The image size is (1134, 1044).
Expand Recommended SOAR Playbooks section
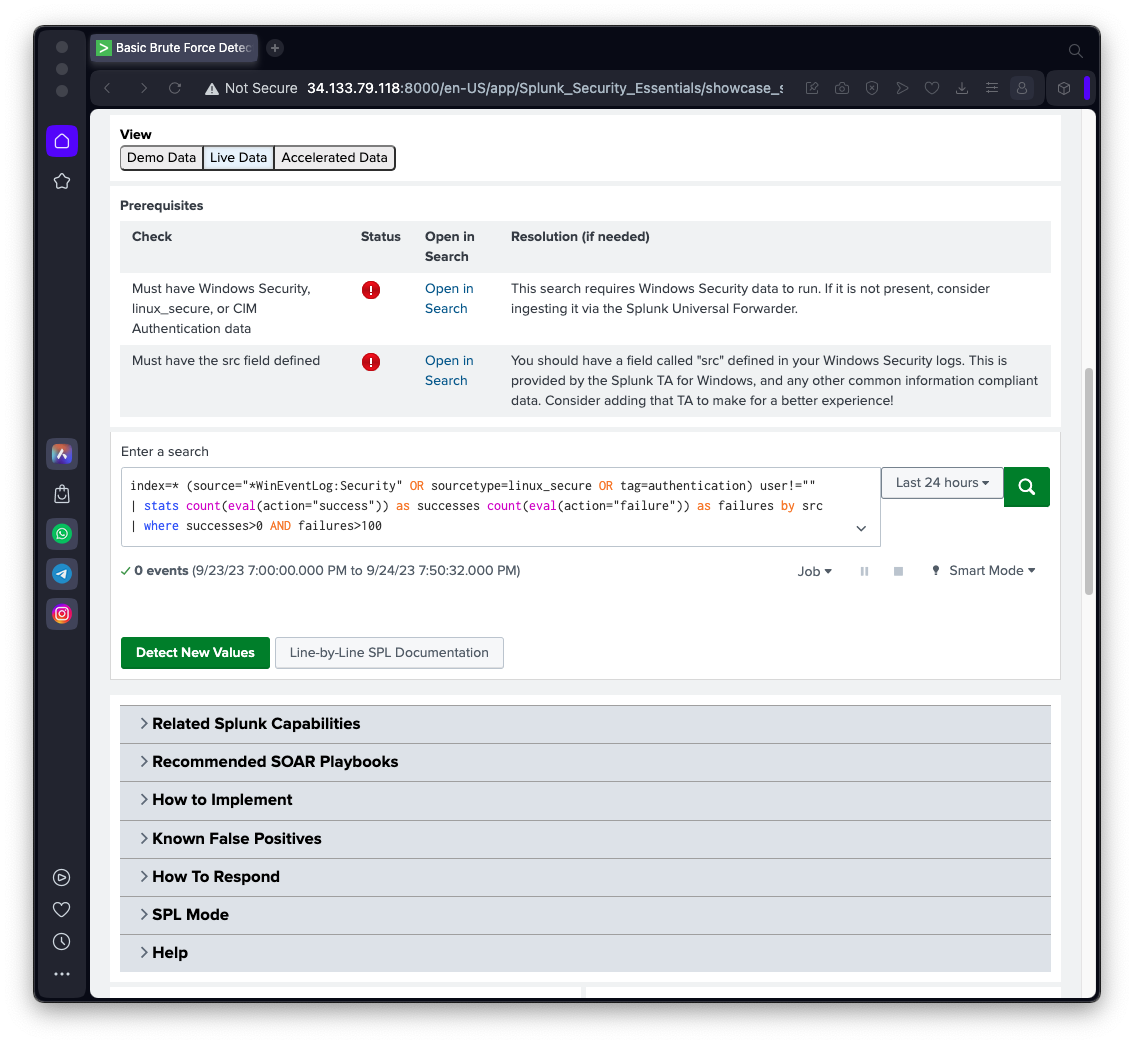pyautogui.click(x=585, y=762)
